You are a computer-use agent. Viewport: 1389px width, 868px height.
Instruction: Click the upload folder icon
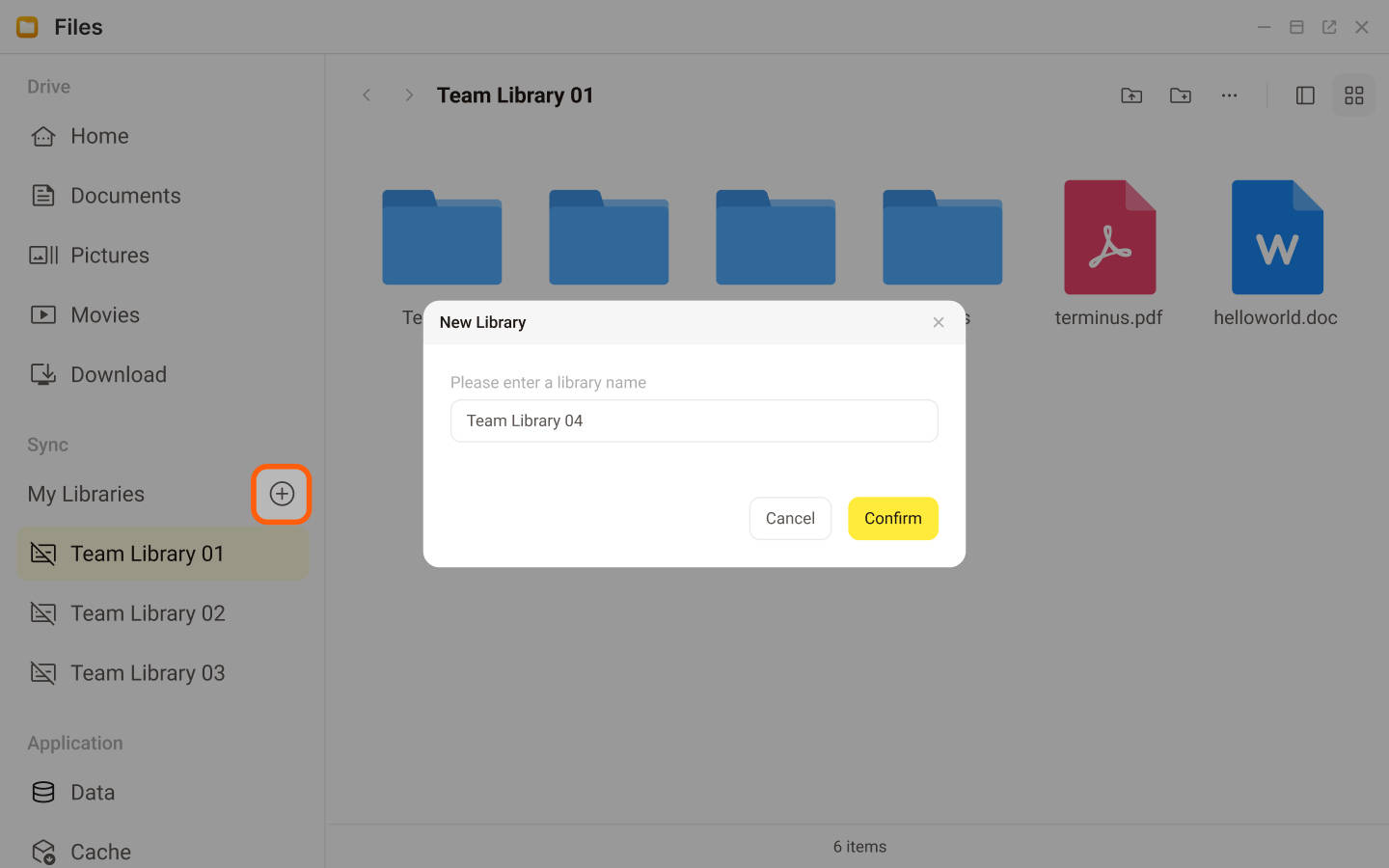tap(1131, 95)
